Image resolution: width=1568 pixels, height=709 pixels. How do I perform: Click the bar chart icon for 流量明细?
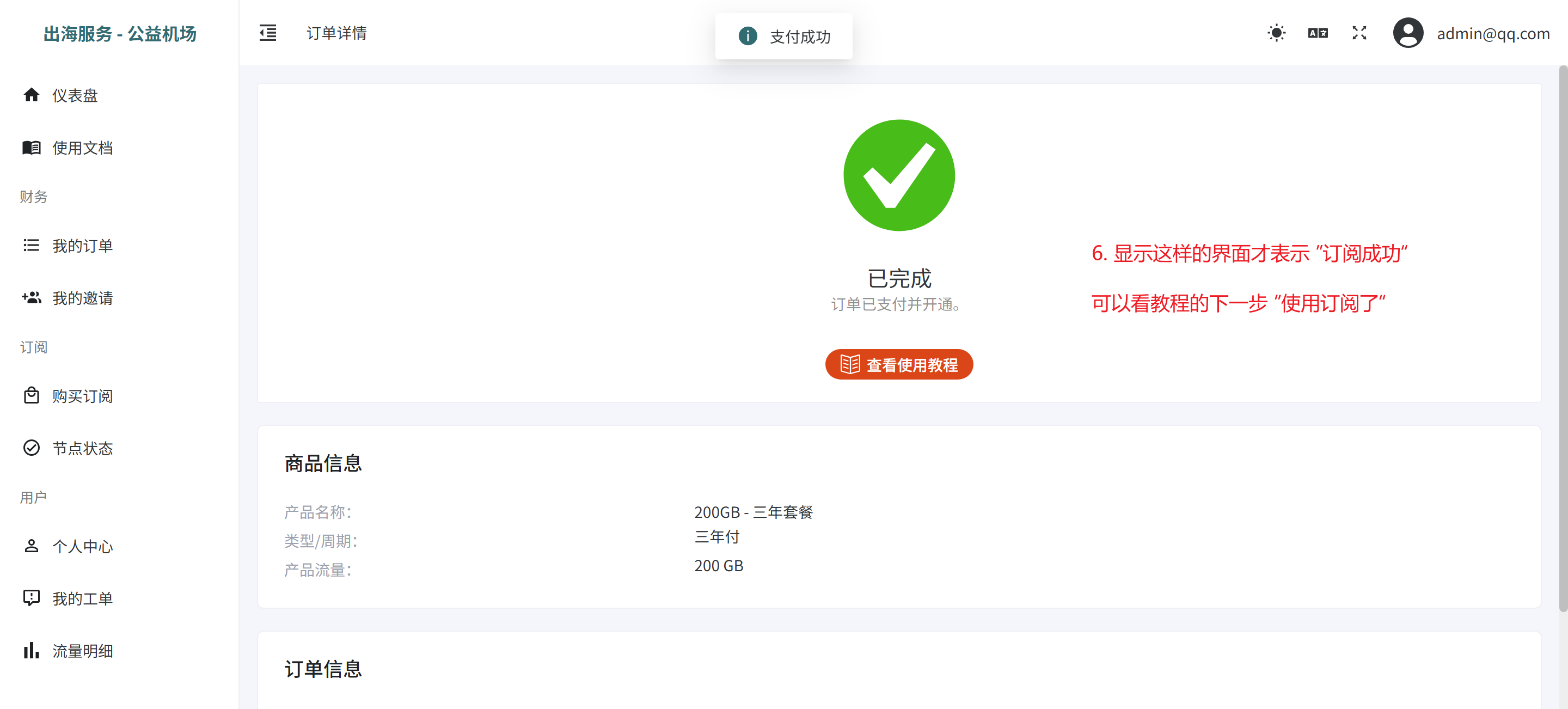click(x=32, y=651)
